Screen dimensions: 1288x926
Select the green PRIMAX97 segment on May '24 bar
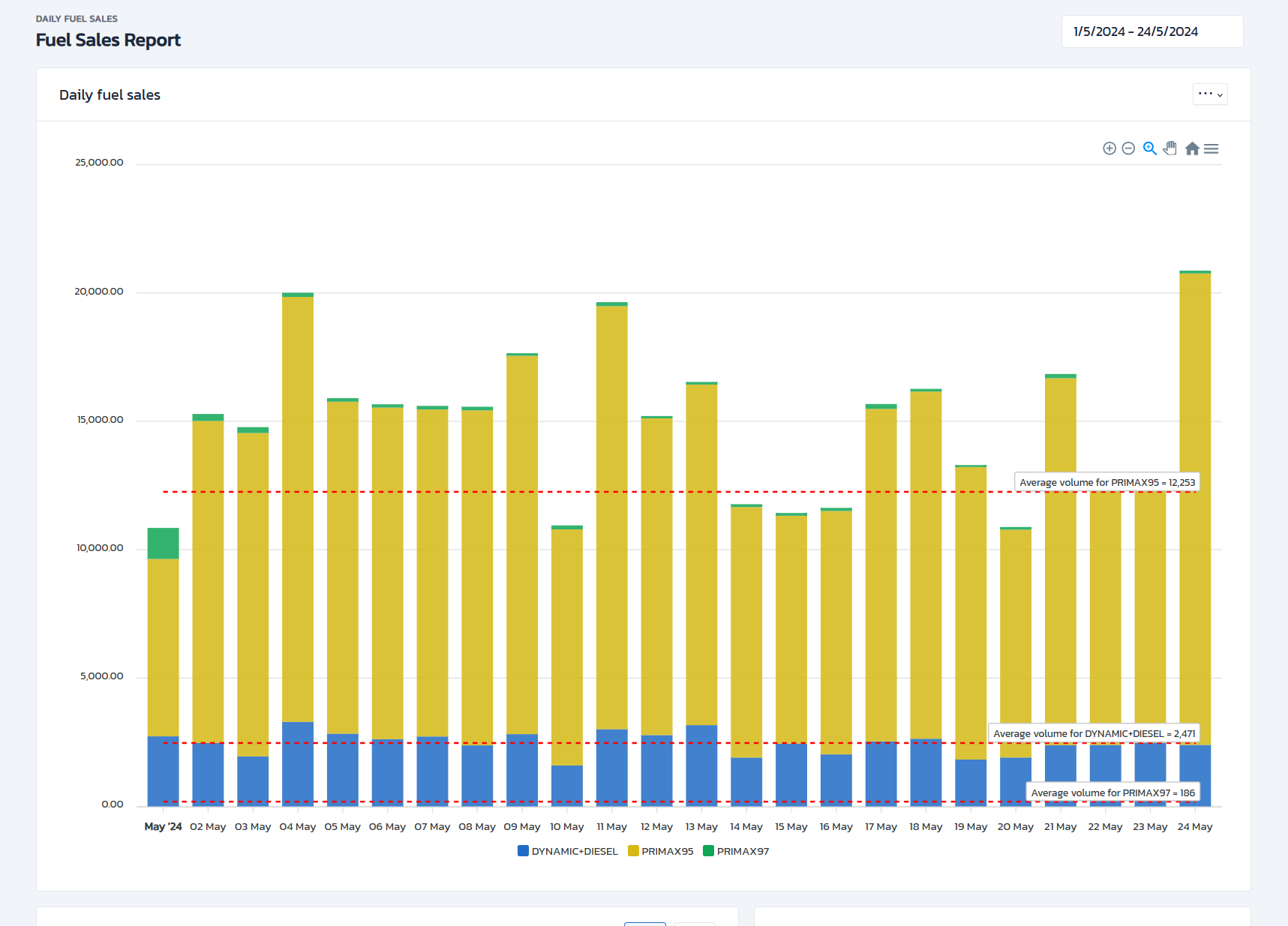click(x=163, y=543)
